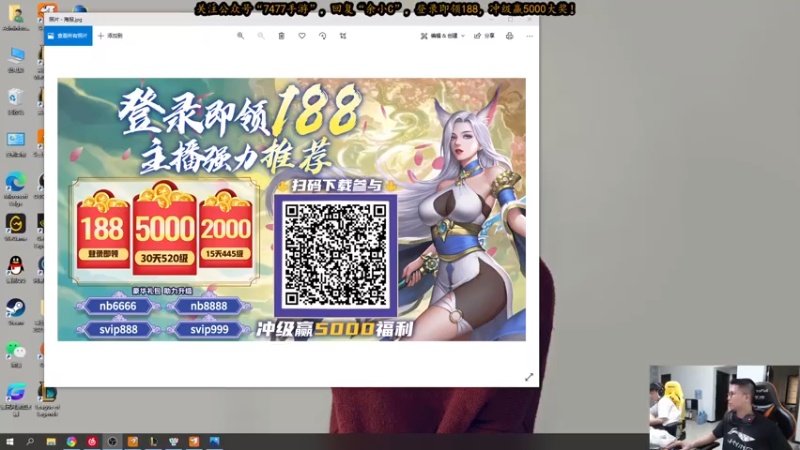Open This PC desktop icon
This screenshot has height=450, width=800.
[x=16, y=59]
